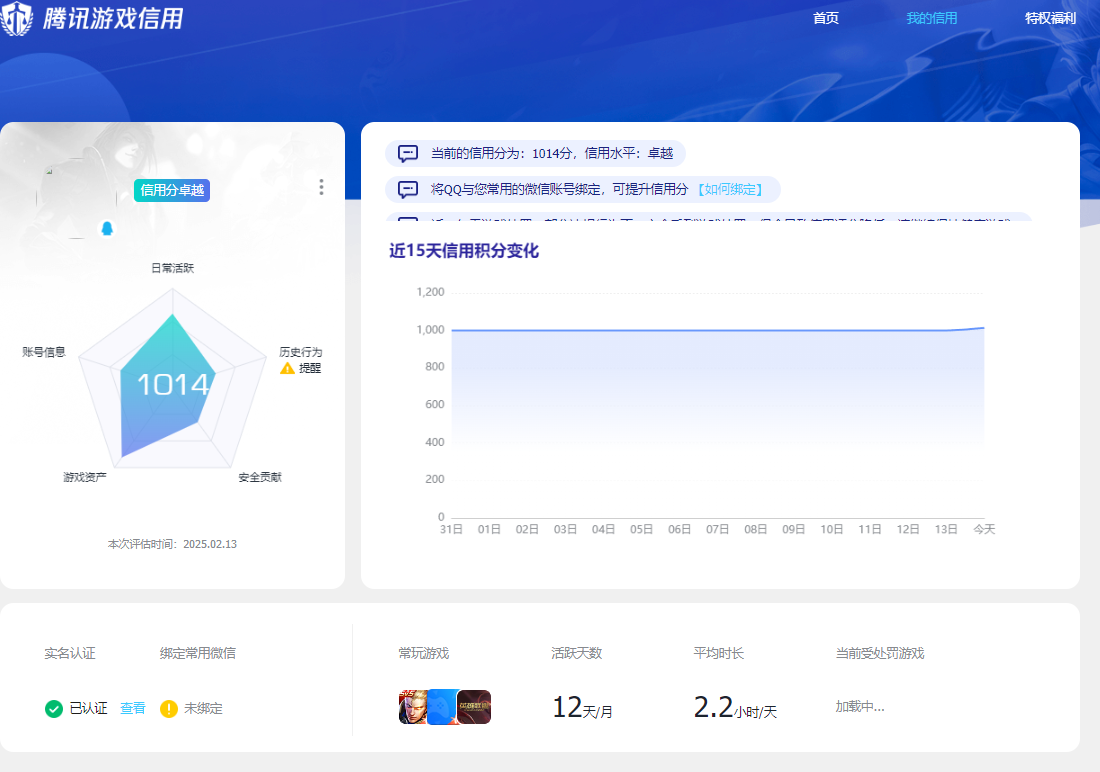Open the three-dot menu on profile card
Screen dimensions: 1100x772
click(321, 187)
